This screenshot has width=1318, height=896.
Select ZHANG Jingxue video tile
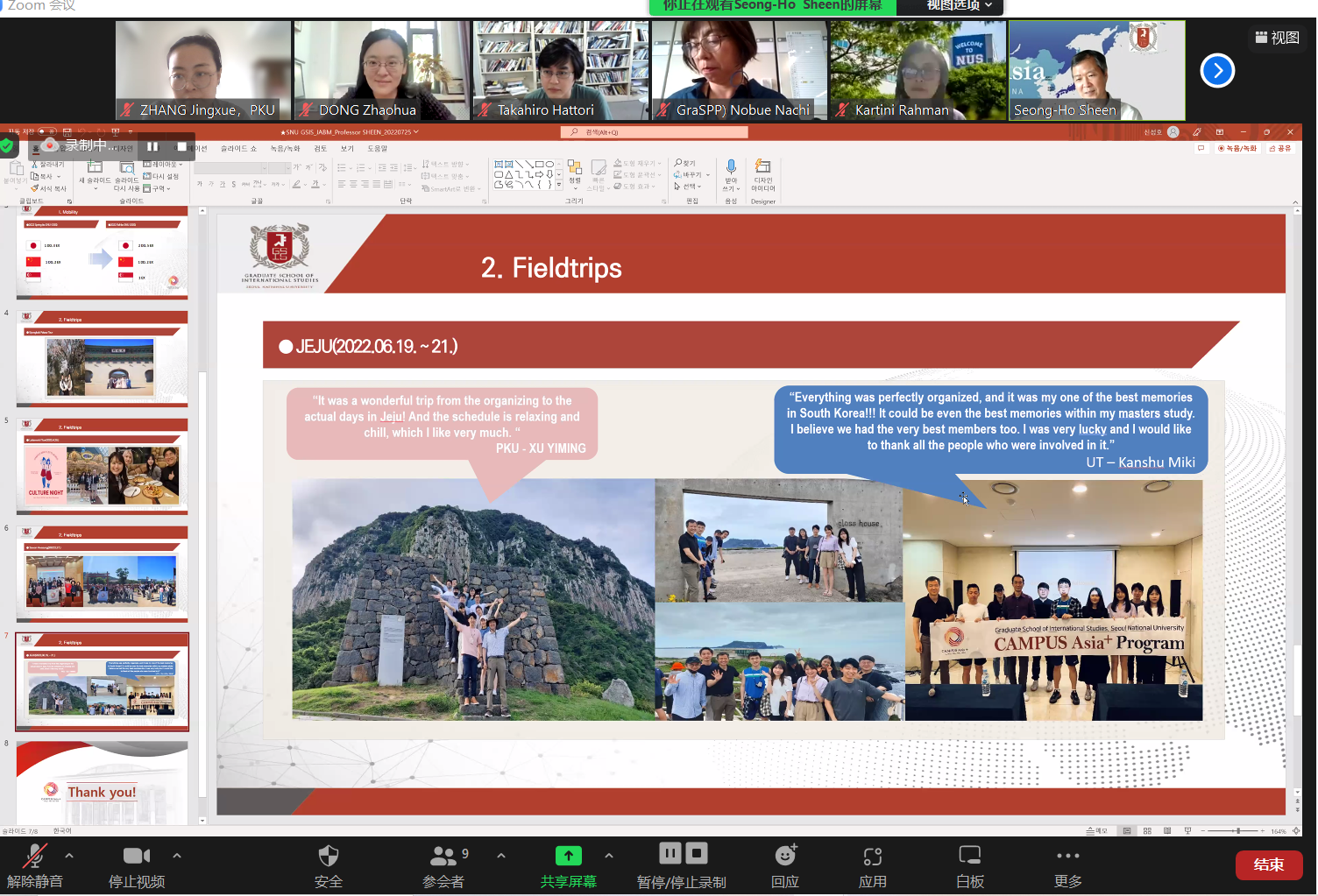(x=203, y=70)
